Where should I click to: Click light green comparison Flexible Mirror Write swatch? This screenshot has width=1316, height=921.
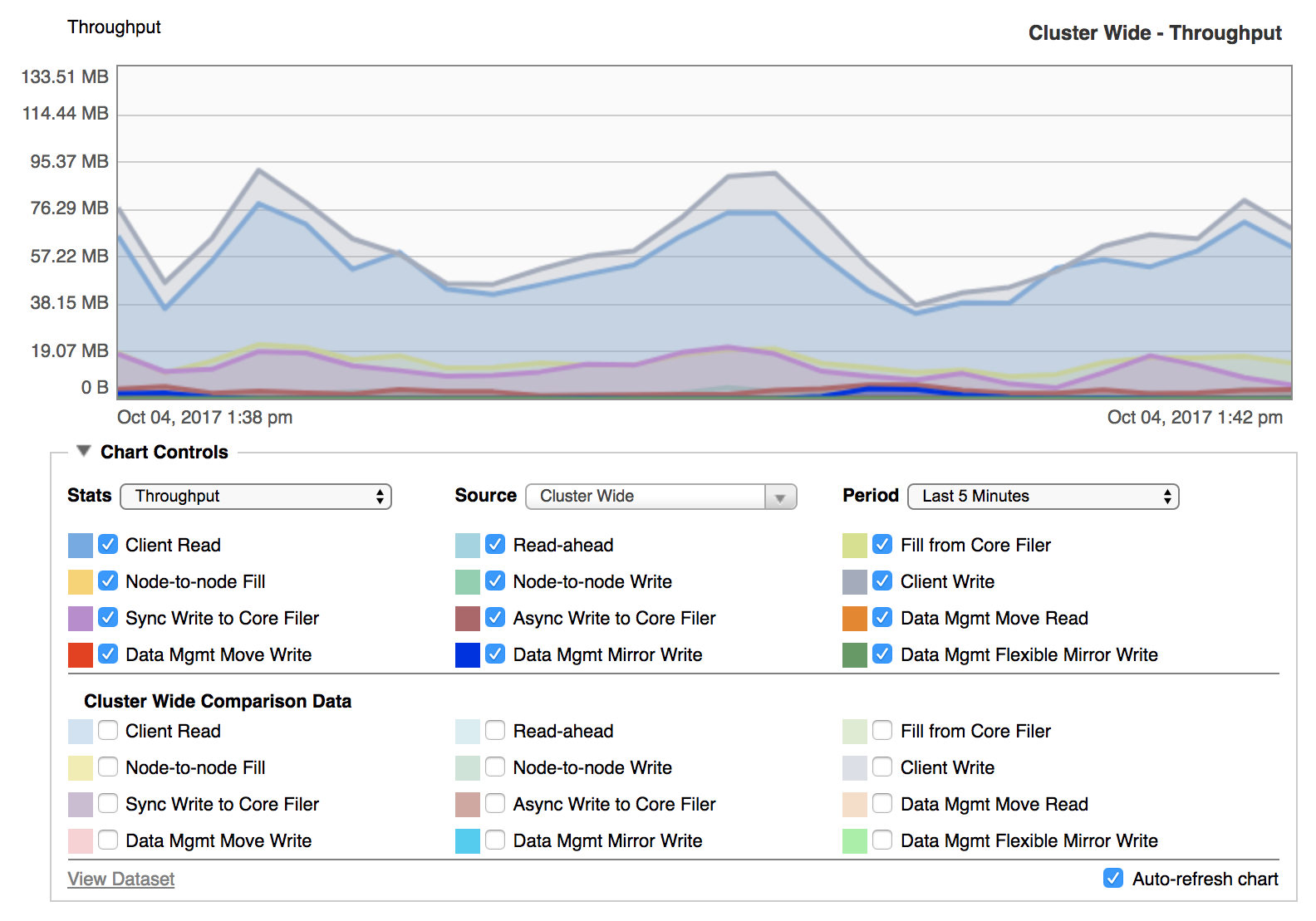855,841
